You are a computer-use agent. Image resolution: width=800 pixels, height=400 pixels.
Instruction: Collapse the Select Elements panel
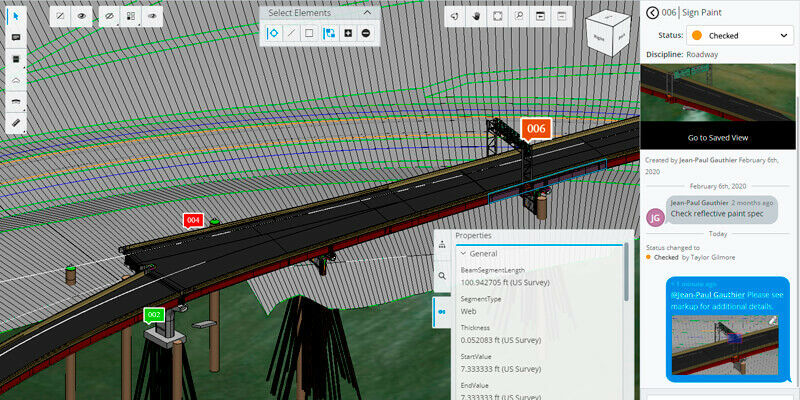(367, 13)
